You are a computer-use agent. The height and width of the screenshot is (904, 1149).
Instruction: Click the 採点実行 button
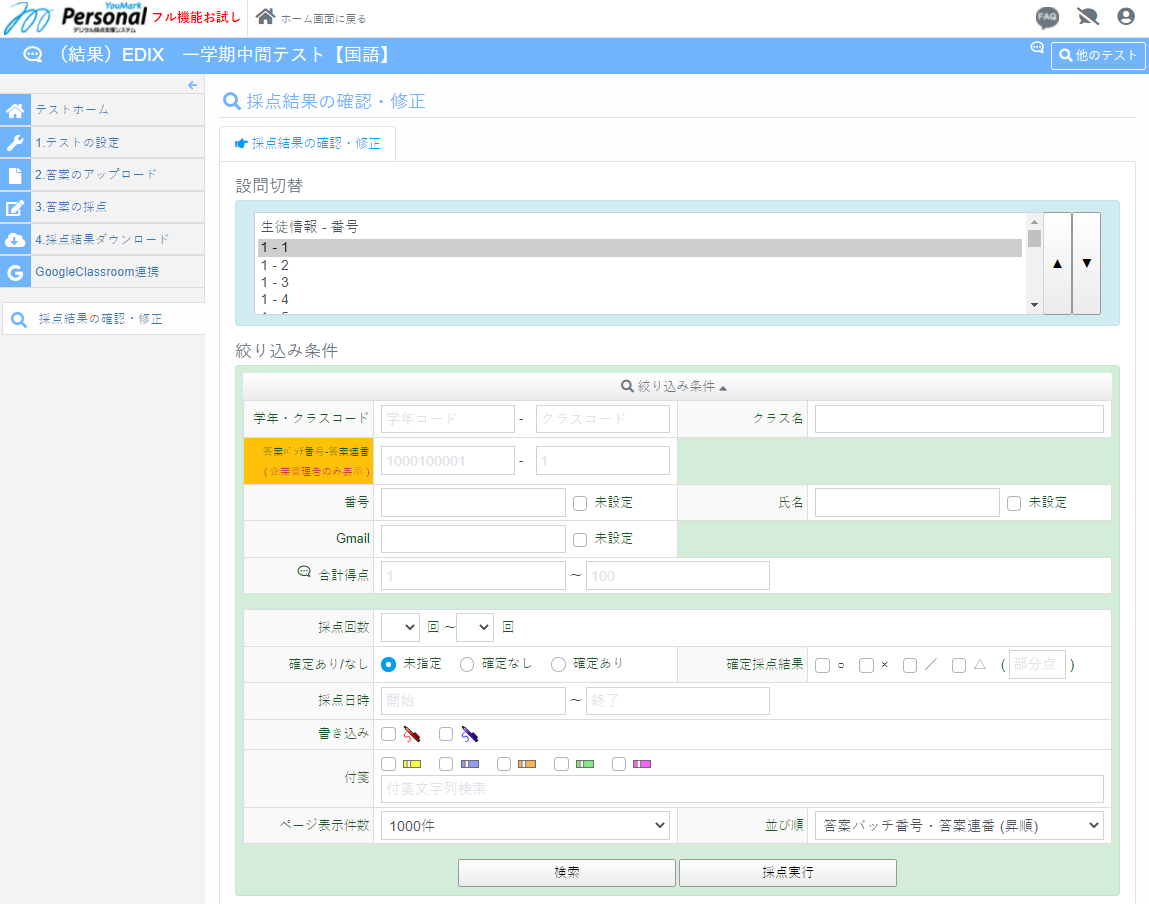click(787, 872)
